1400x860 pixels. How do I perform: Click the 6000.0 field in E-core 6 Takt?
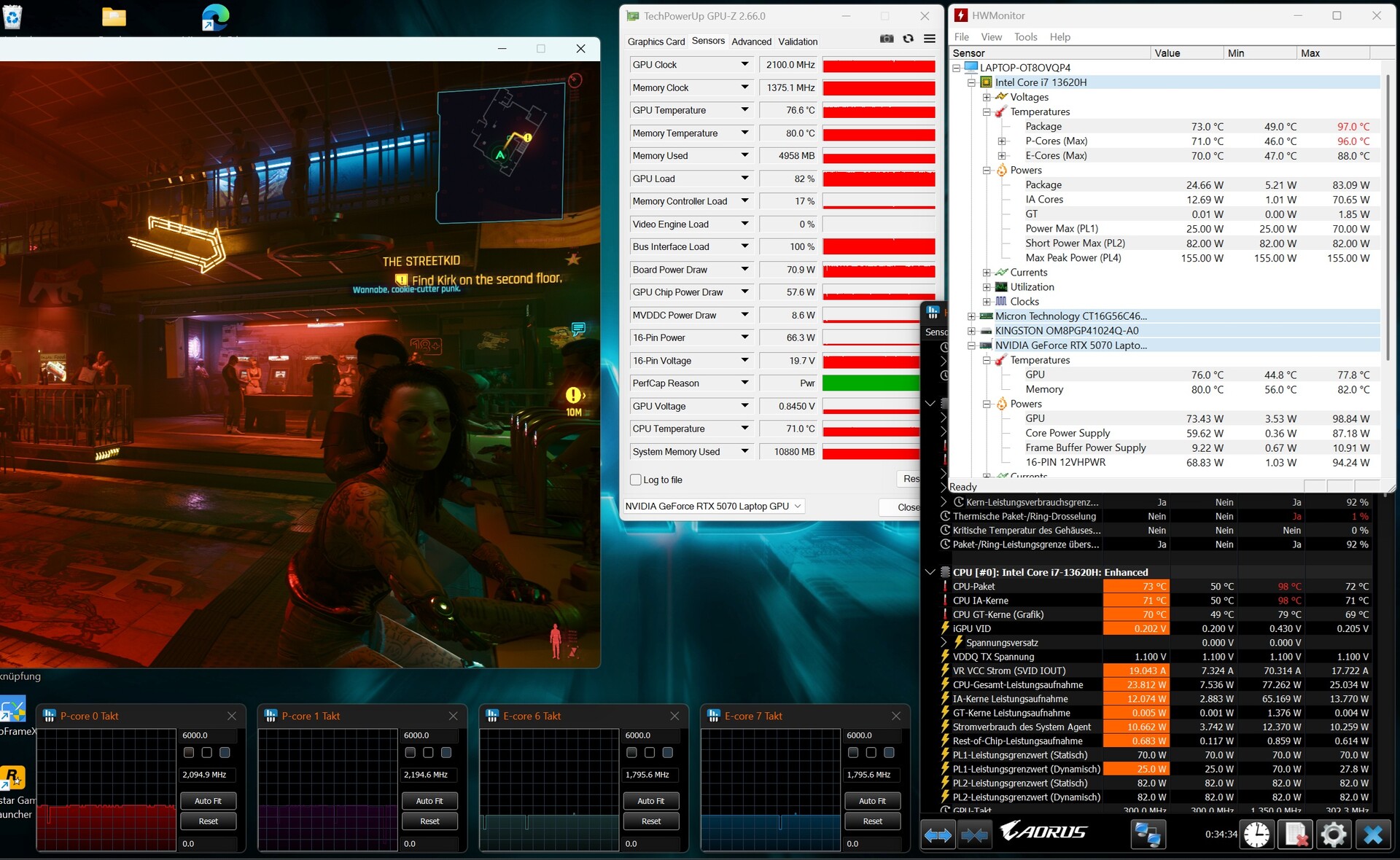tap(650, 735)
